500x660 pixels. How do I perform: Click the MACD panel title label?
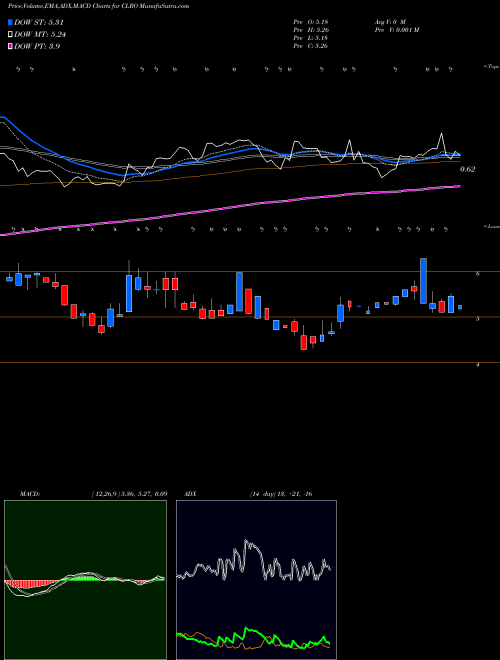pyautogui.click(x=29, y=494)
